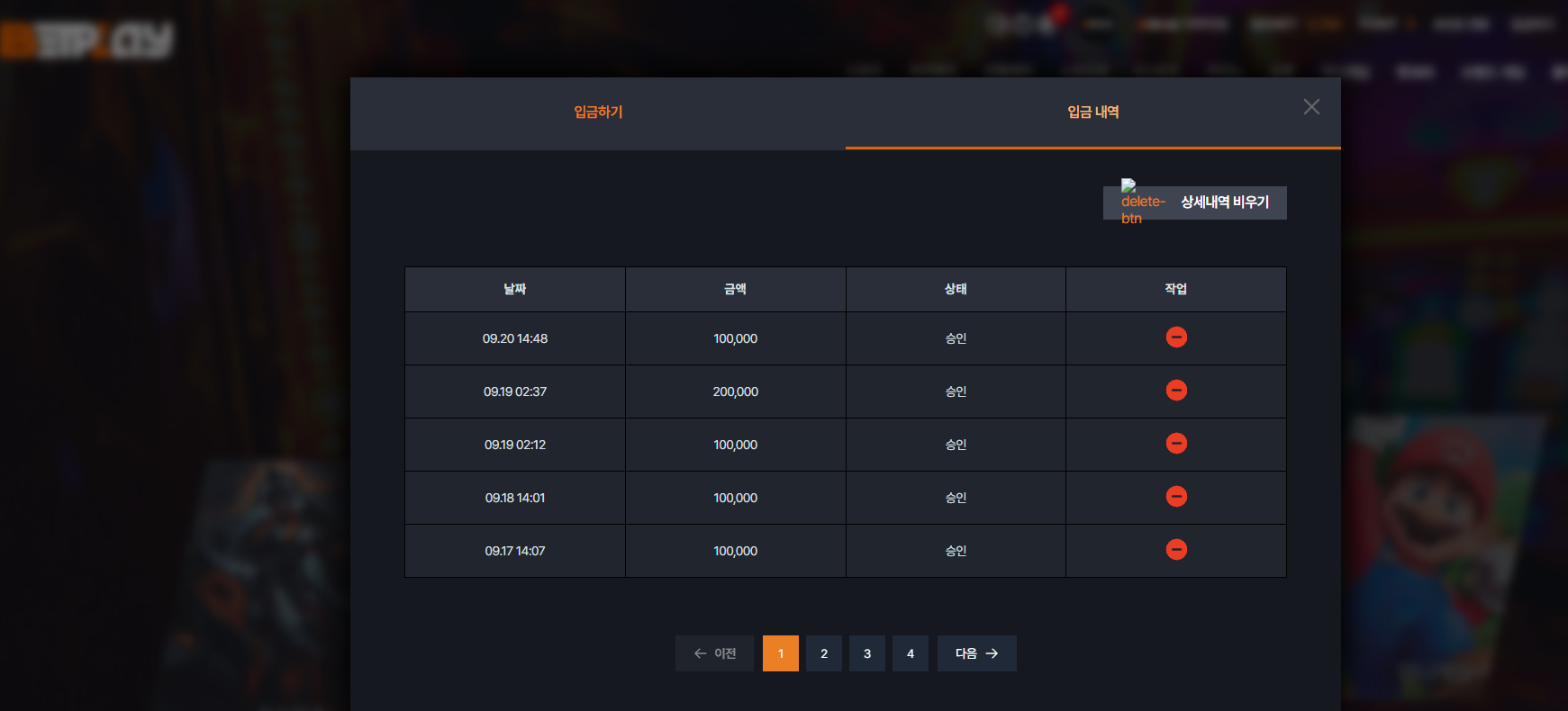
Task: Go back with the 이전 button
Action: point(714,653)
